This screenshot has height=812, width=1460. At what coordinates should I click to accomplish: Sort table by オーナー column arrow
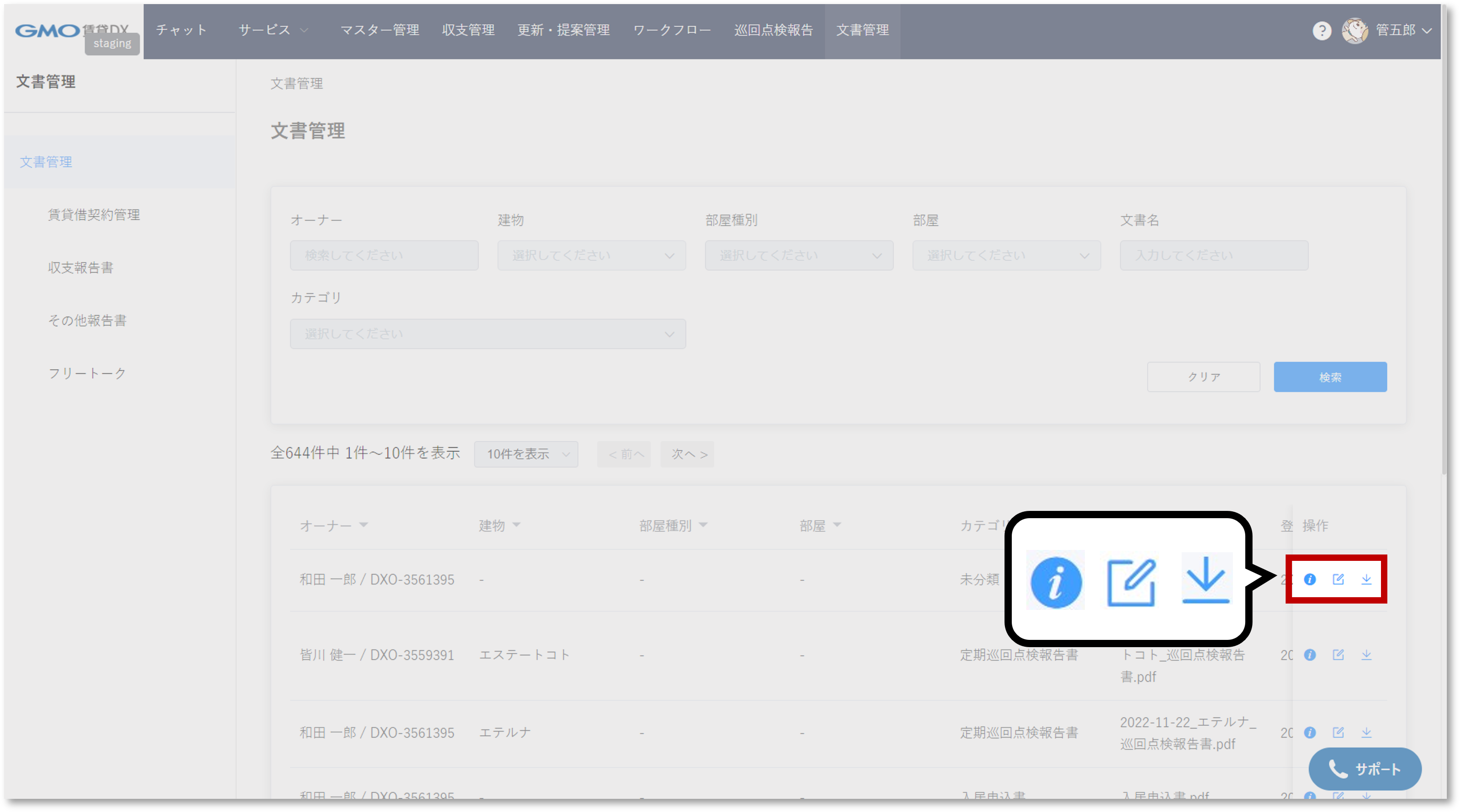pos(364,525)
